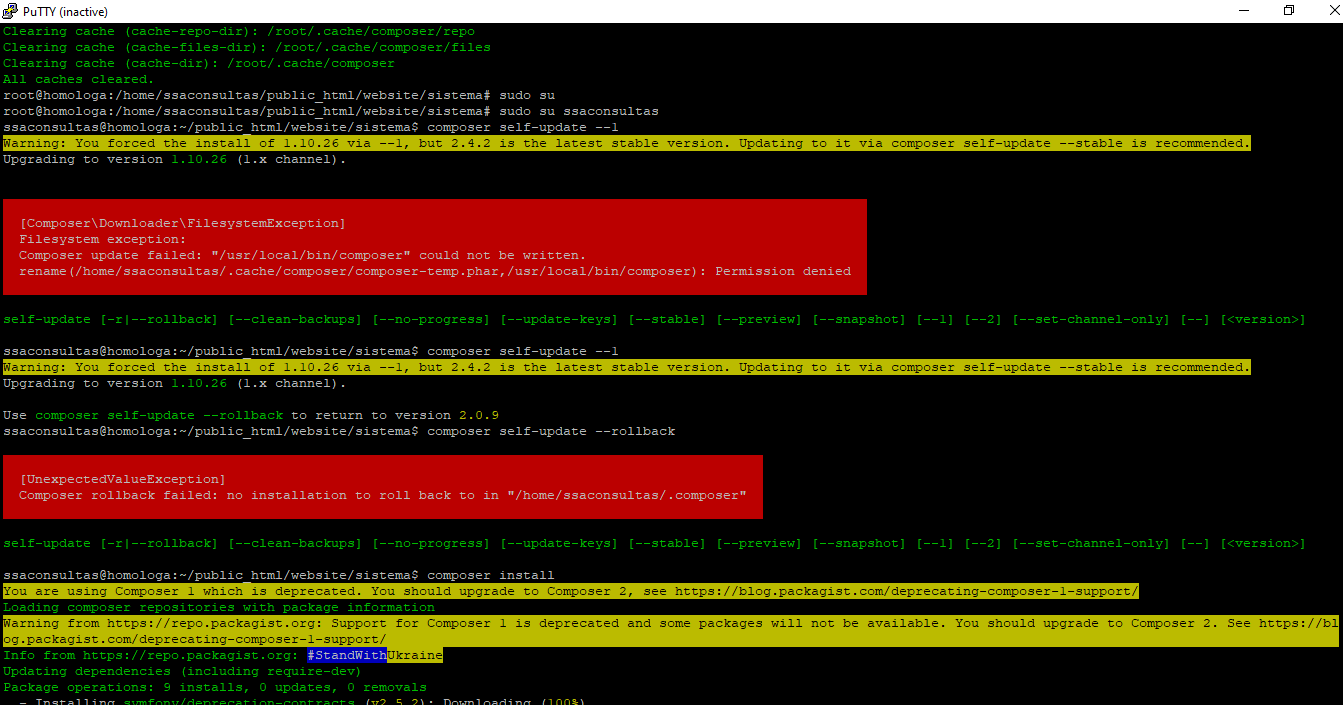Screen dimensions: 1343x705
Task: Click 'Info from https://repo.packagist.org:' text
Action: 151,655
